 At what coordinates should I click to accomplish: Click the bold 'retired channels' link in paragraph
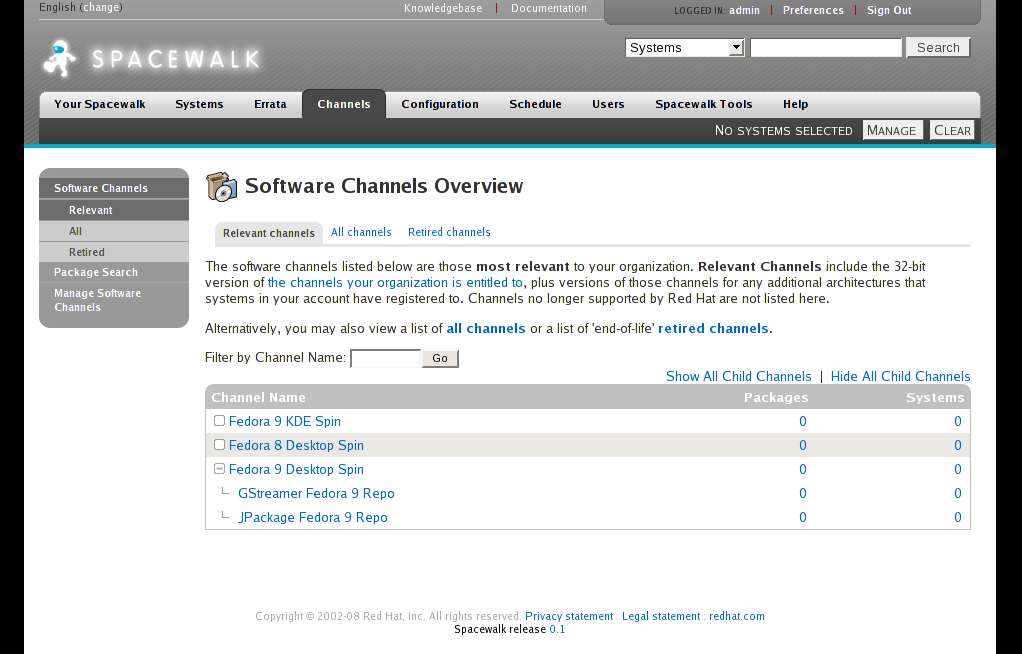pos(713,329)
